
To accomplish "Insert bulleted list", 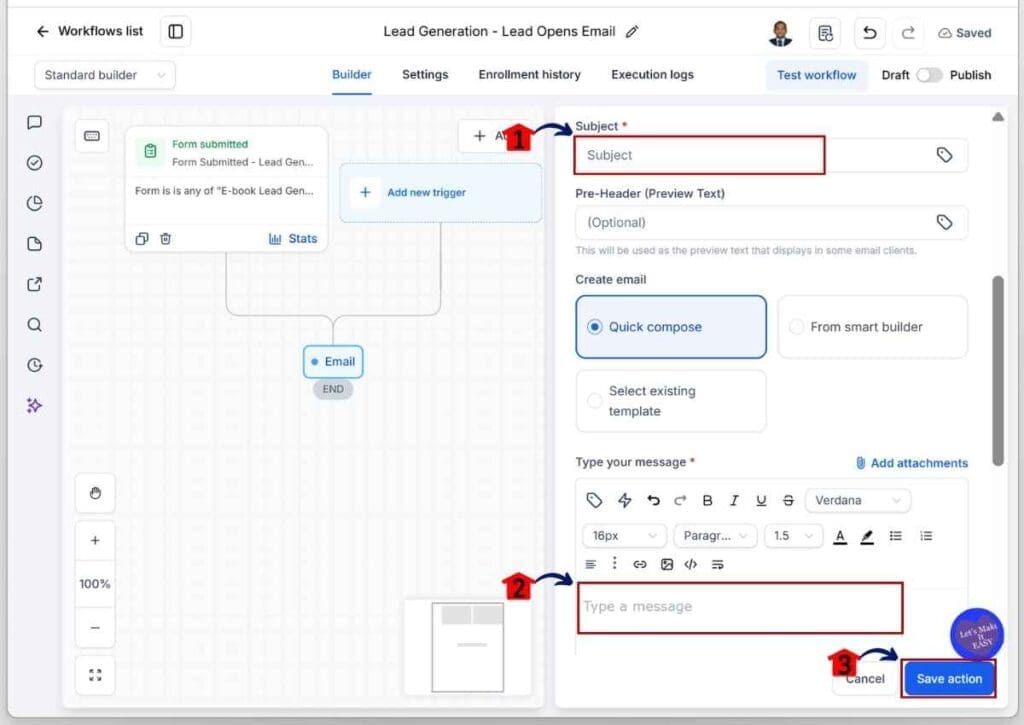I will click(x=895, y=536).
